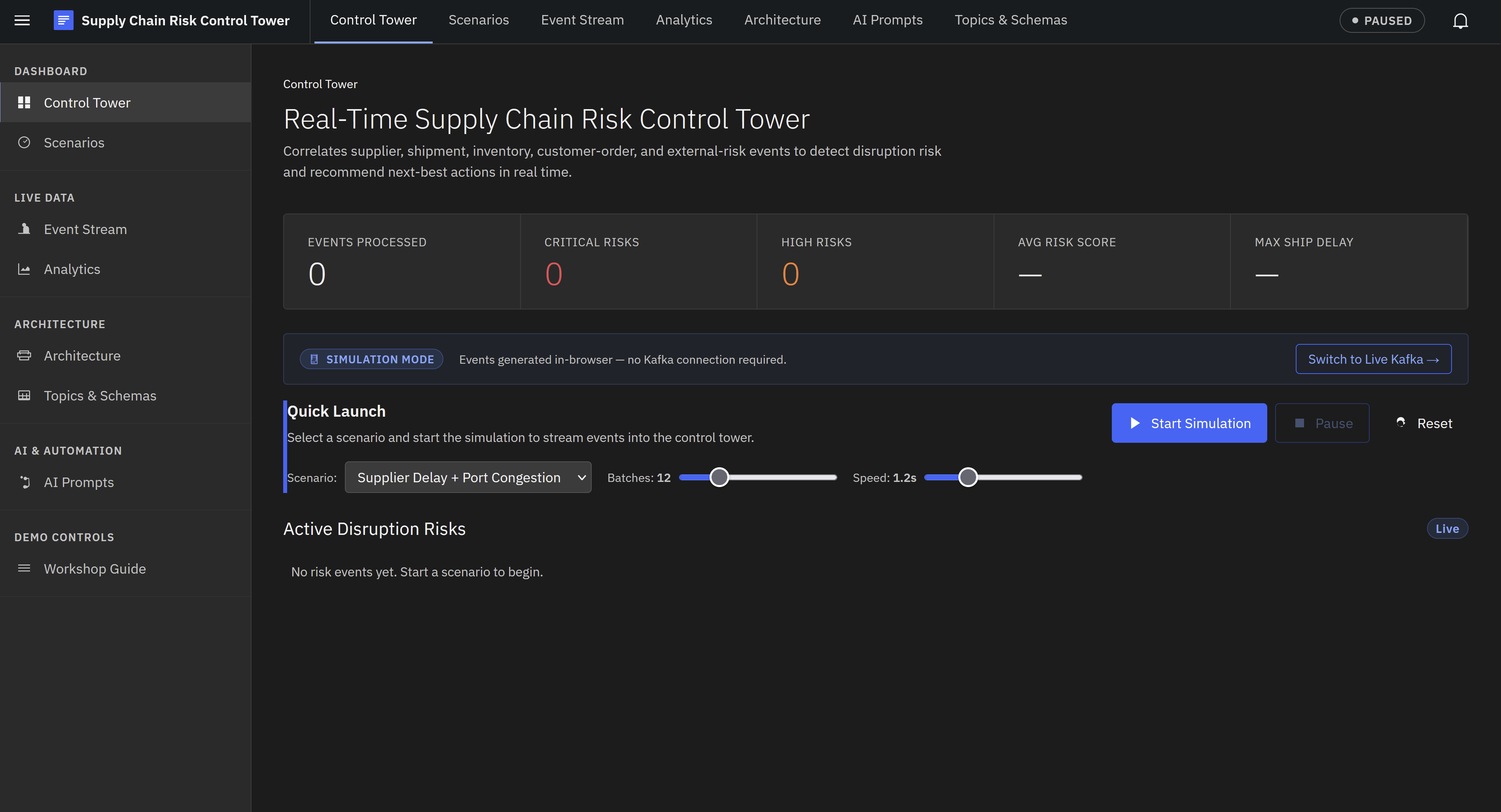
Task: Open AI Prompts in the sidebar
Action: tap(125, 482)
